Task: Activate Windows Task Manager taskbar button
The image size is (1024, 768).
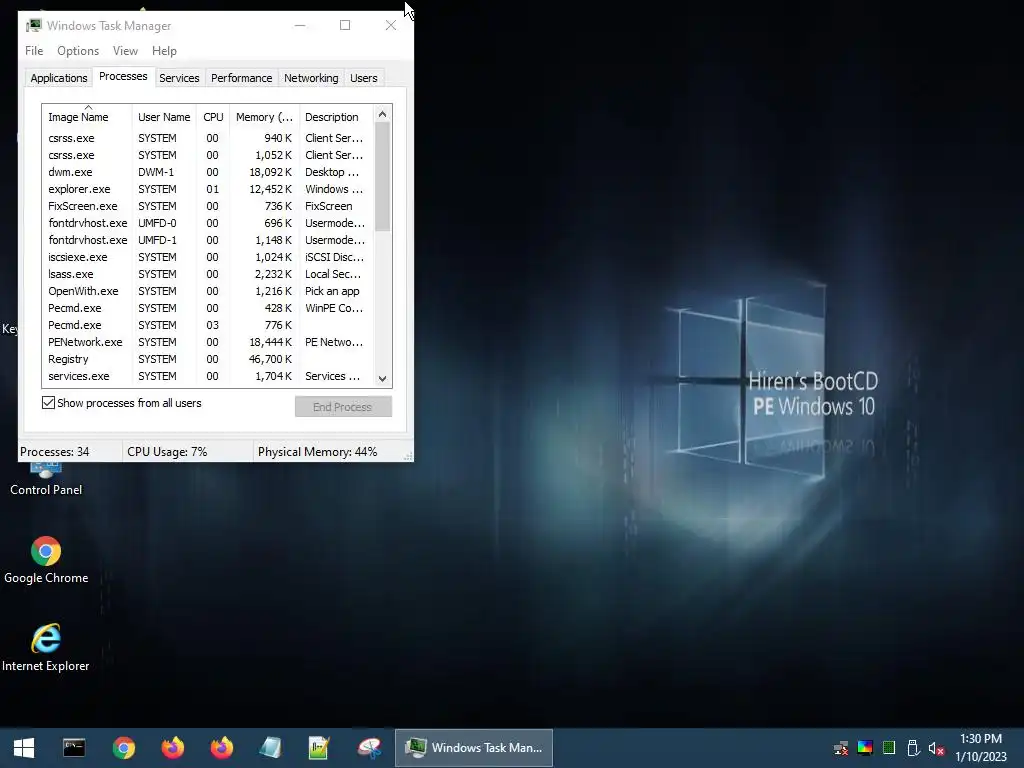Action: coord(474,748)
